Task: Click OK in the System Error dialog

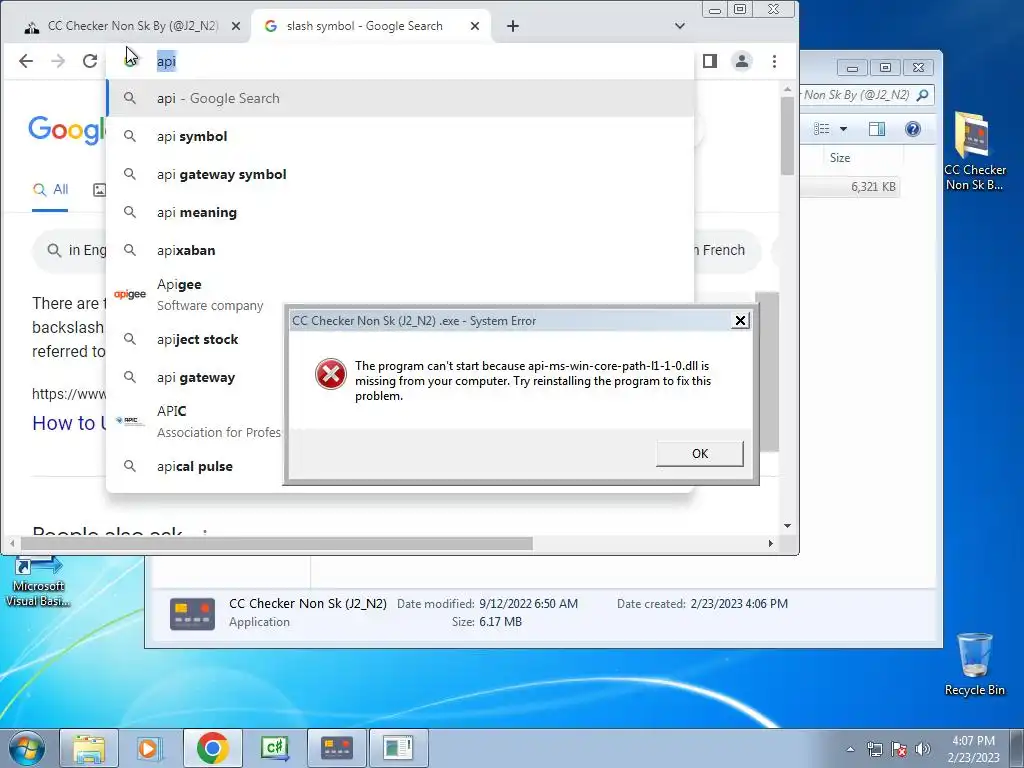Action: tap(699, 453)
